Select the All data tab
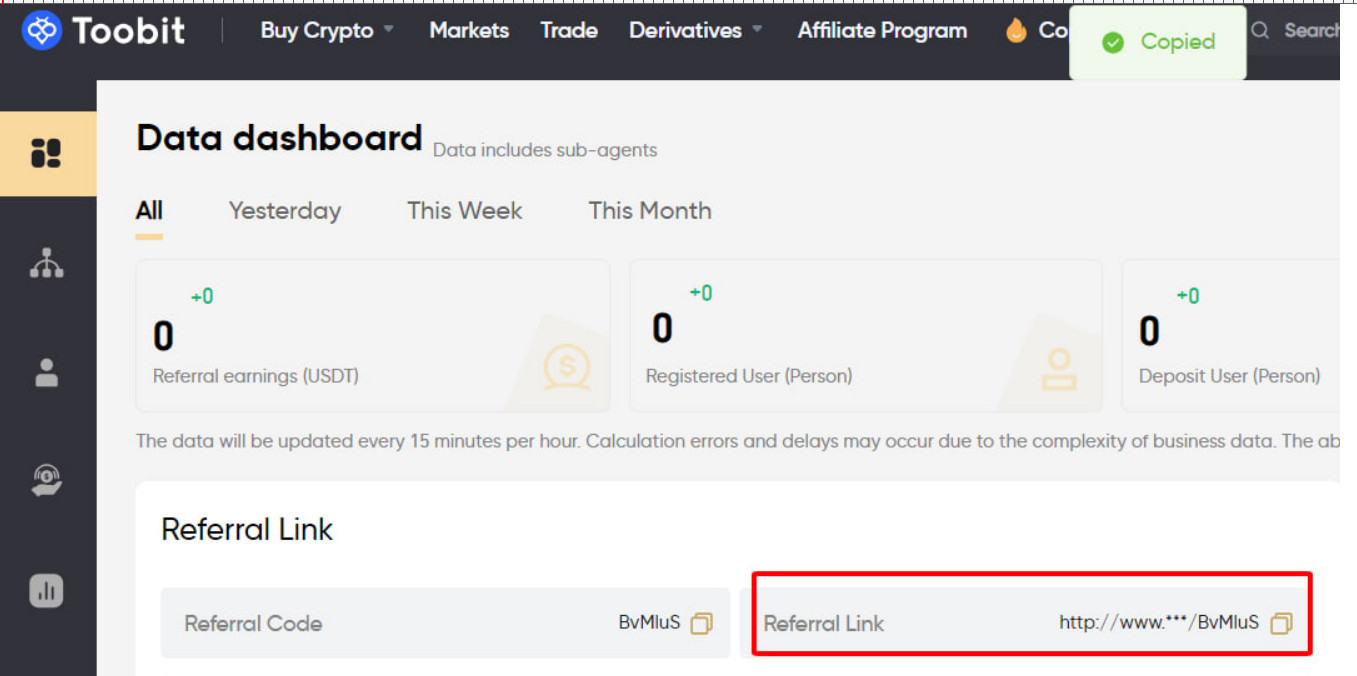 pos(149,211)
